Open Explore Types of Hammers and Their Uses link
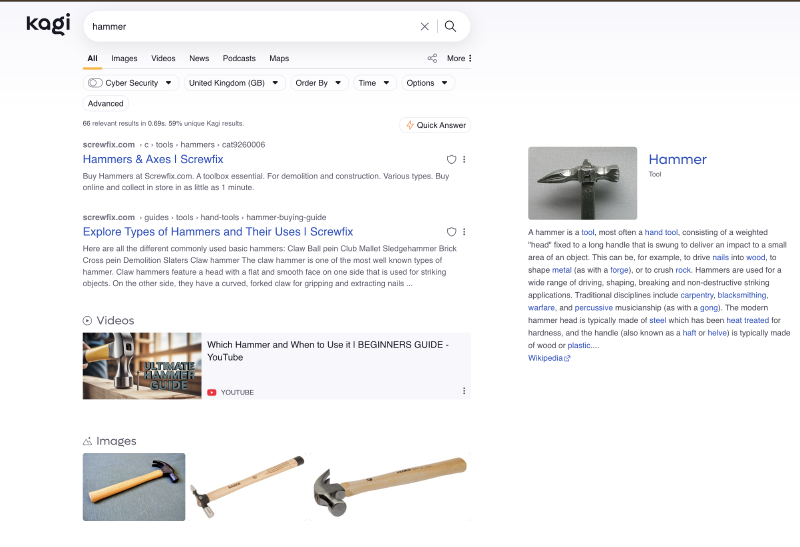Screen dimensions: 800x547 tap(218, 232)
